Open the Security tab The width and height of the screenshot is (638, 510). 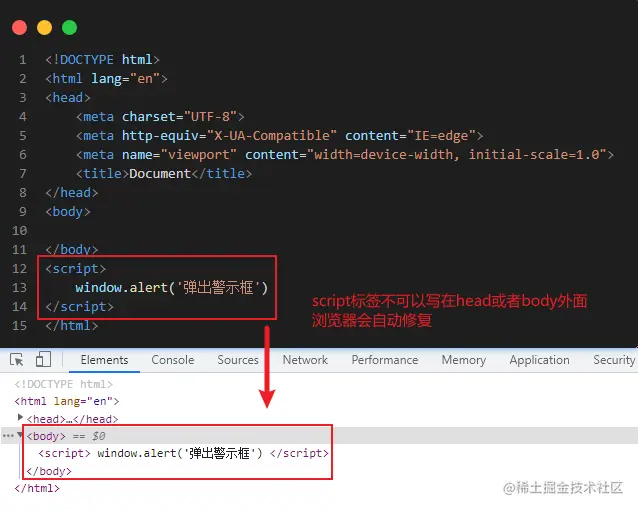click(614, 360)
